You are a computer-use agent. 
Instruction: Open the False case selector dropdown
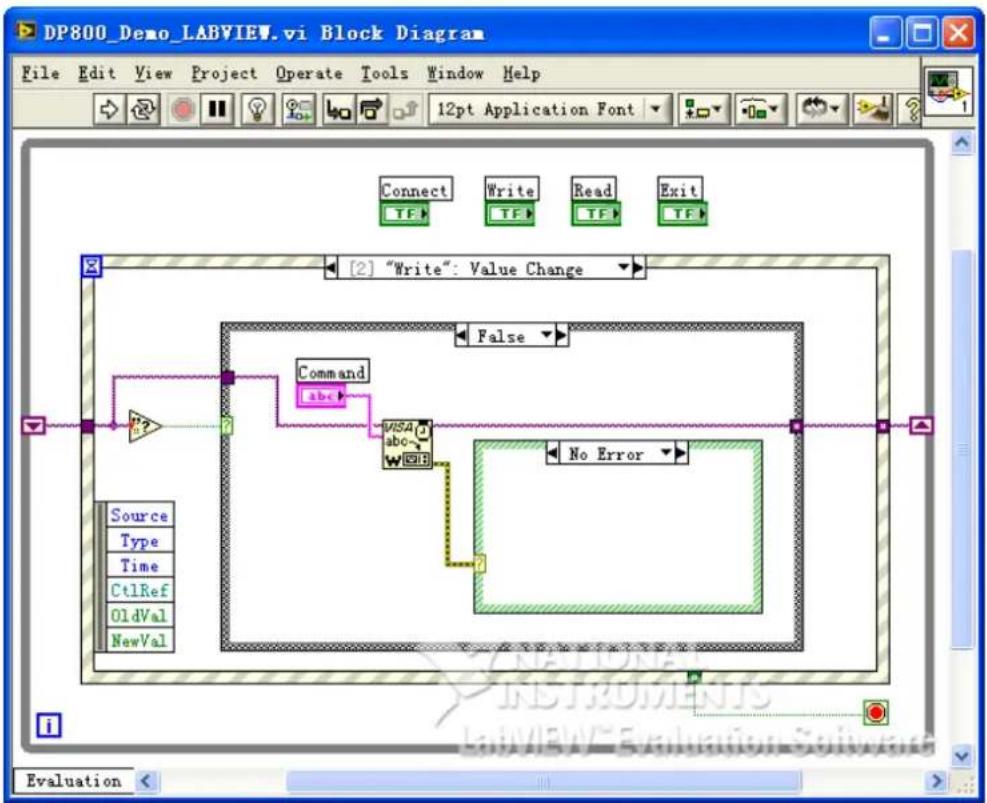click(x=547, y=335)
